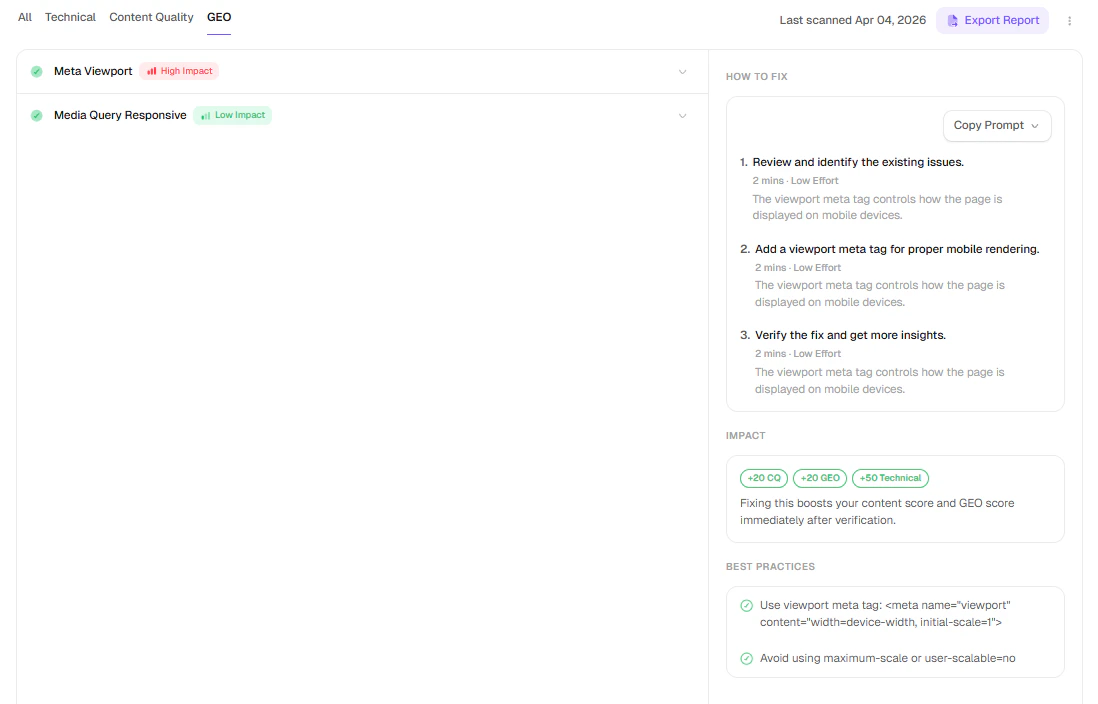Click the 'Last scanned Apr 04, 2026' text
Viewport: 1098px width, 704px height.
[853, 20]
